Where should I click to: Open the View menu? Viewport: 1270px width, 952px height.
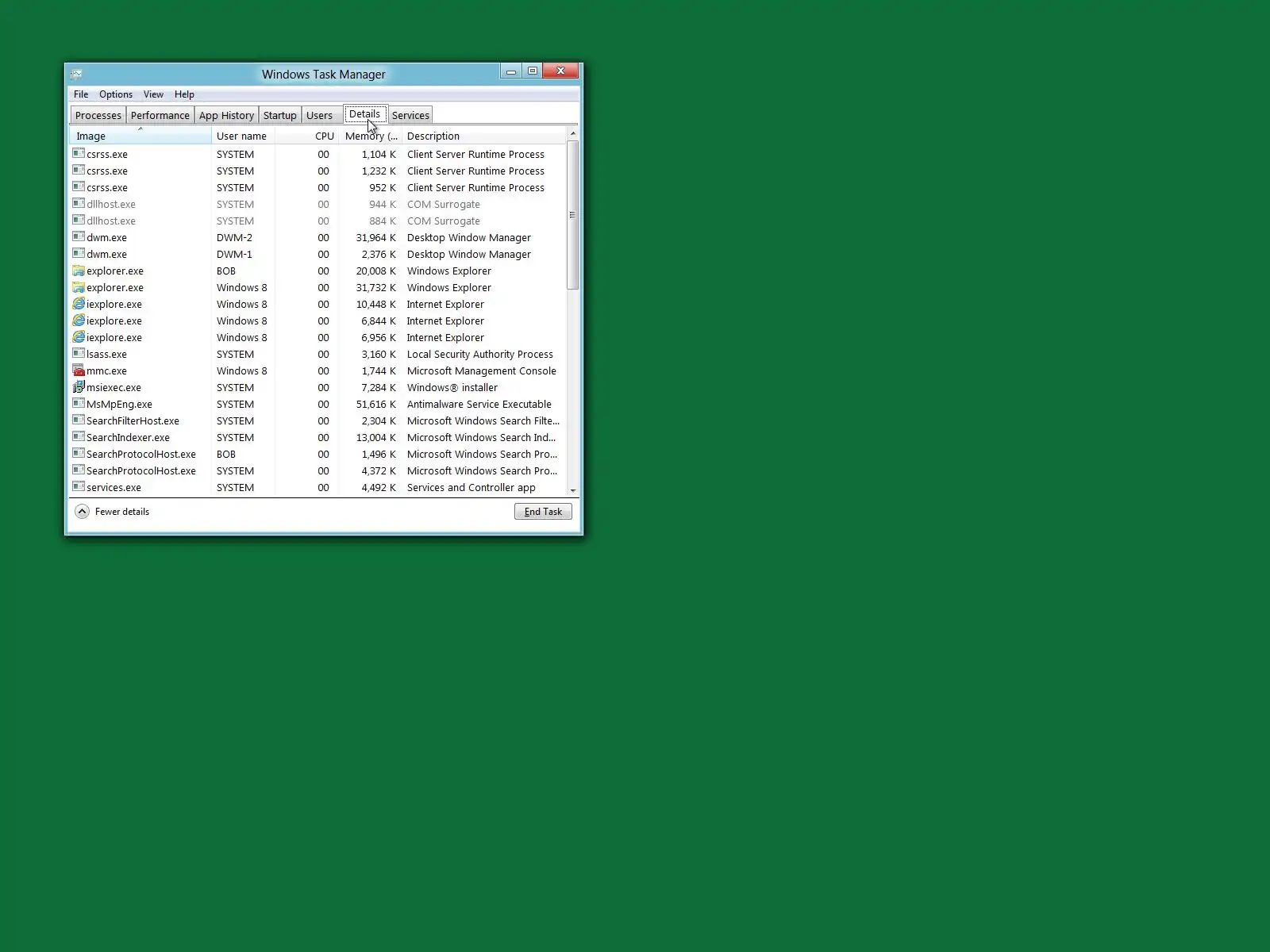tap(153, 94)
